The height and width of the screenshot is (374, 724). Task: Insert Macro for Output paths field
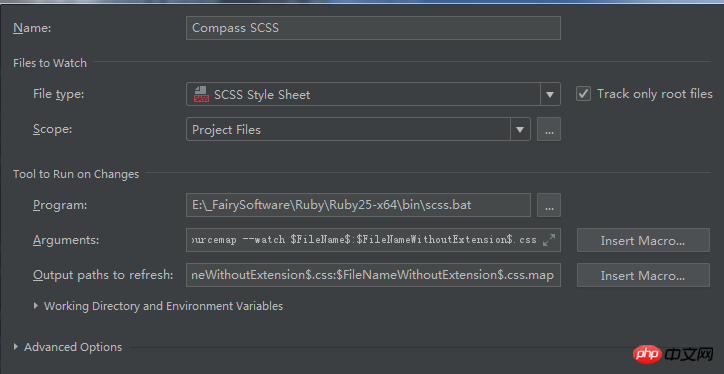[x=643, y=276]
